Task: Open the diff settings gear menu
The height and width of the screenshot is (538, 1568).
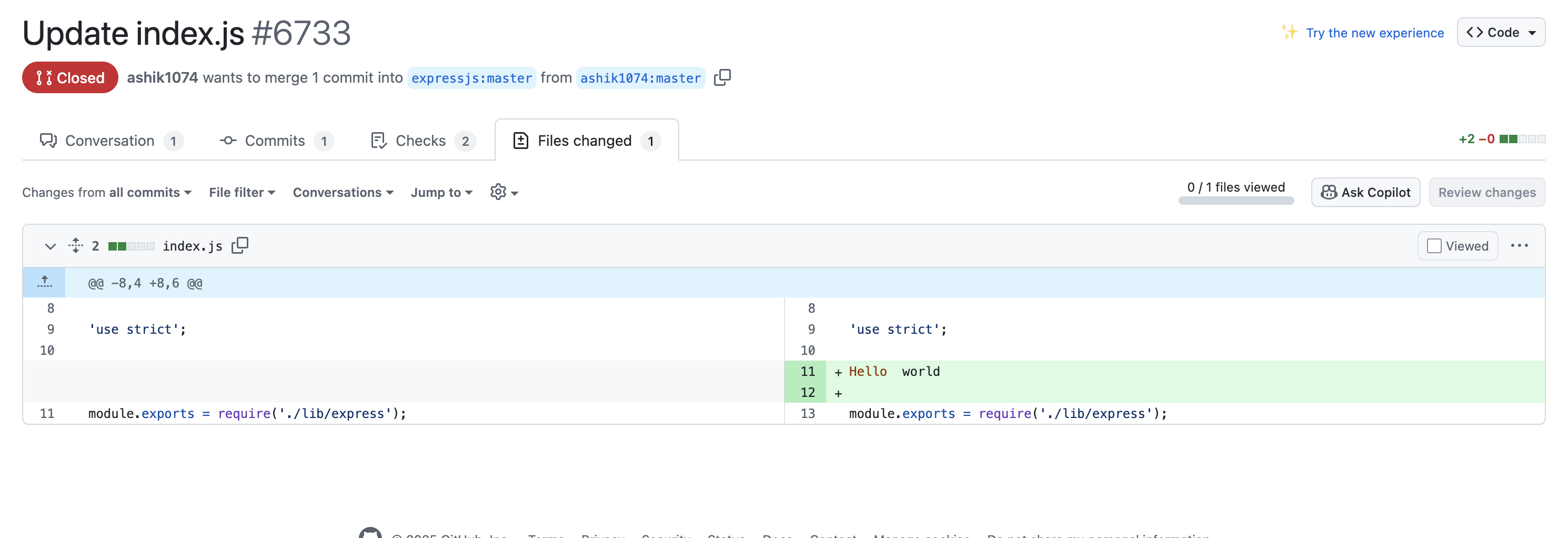Action: 504,192
